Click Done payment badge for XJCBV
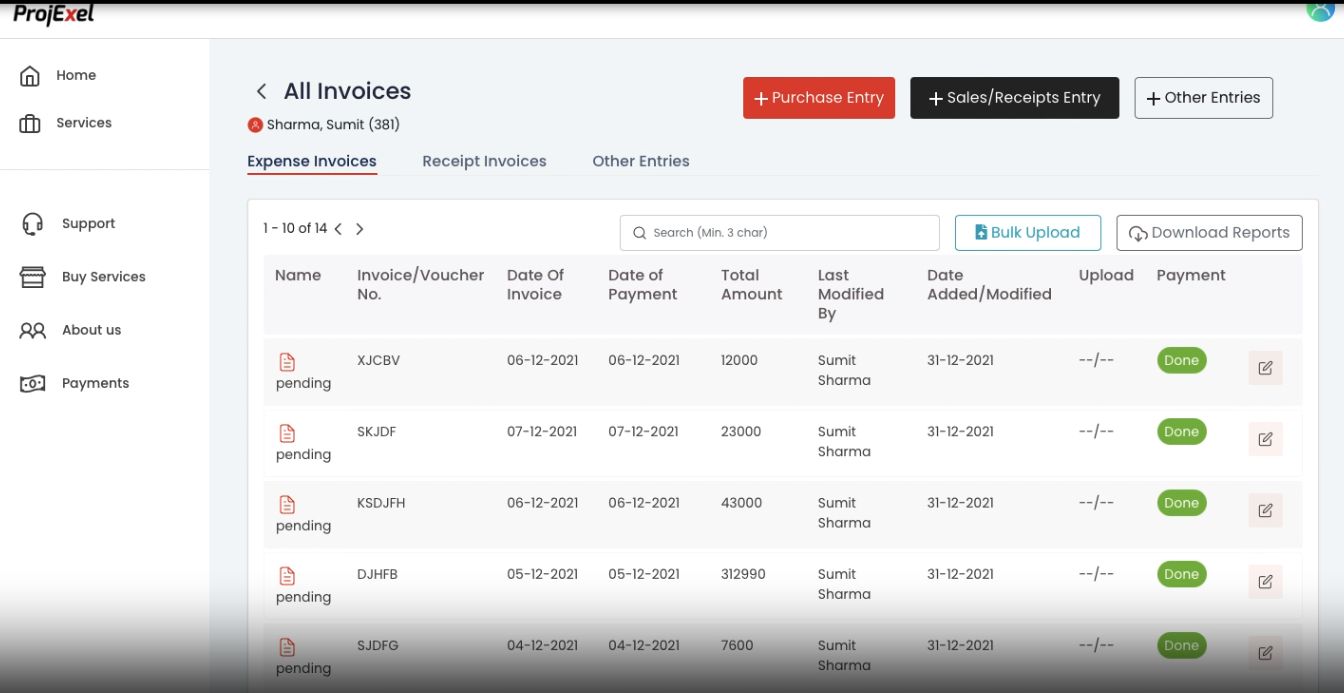Image resolution: width=1344 pixels, height=693 pixels. click(x=1181, y=361)
